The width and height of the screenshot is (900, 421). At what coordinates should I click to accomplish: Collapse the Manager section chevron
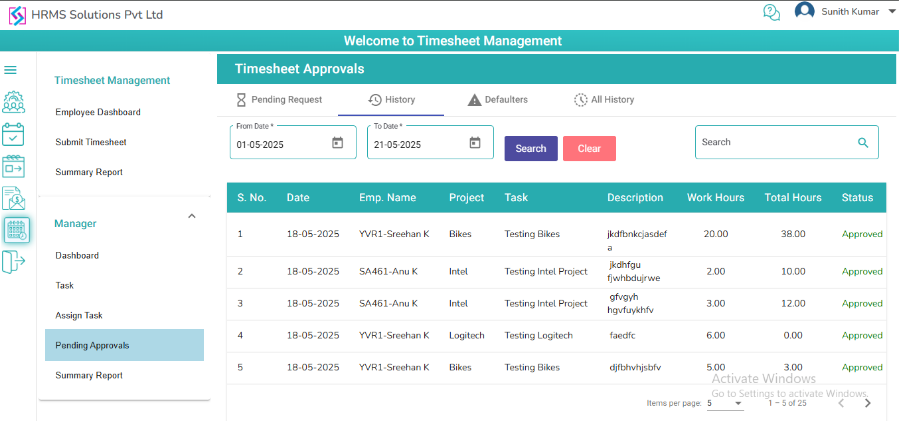pos(192,216)
